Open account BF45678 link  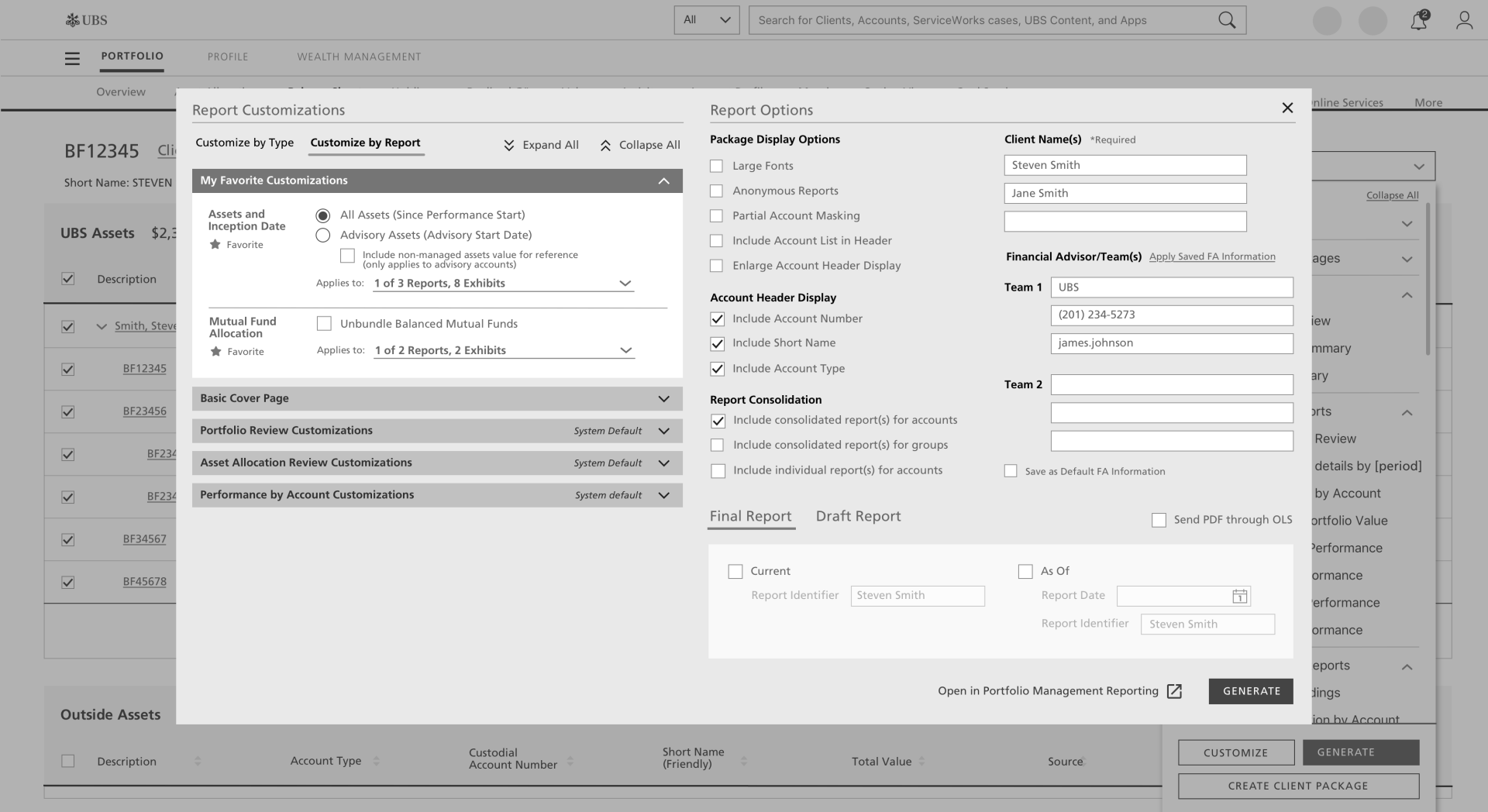144,582
